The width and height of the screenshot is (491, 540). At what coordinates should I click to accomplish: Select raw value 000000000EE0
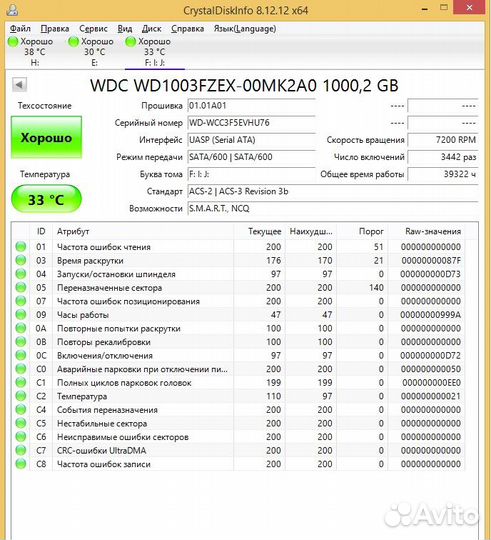431,383
